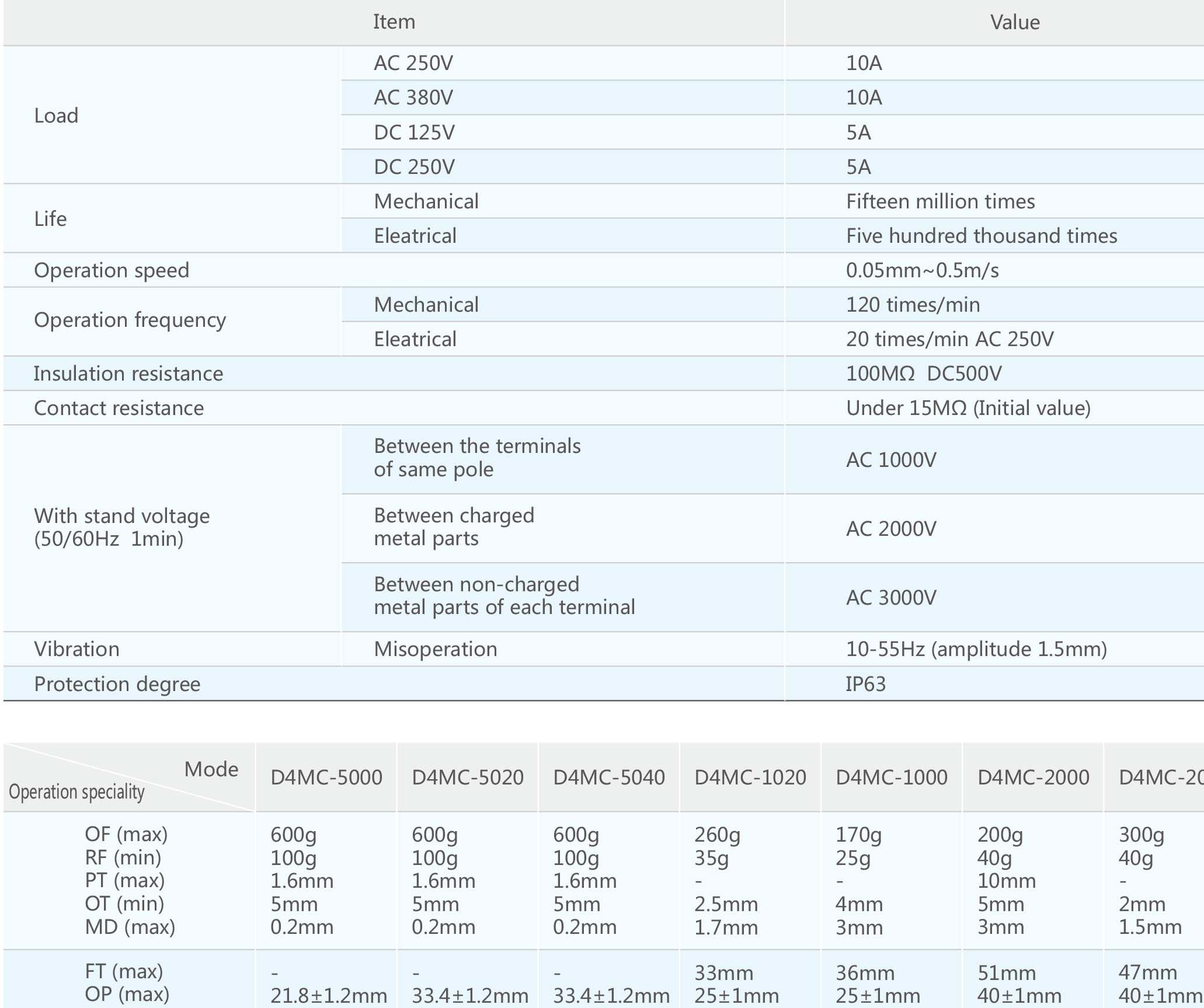Select the 'Protection degree' label
Image resolution: width=1204 pixels, height=1008 pixels.
point(117,684)
